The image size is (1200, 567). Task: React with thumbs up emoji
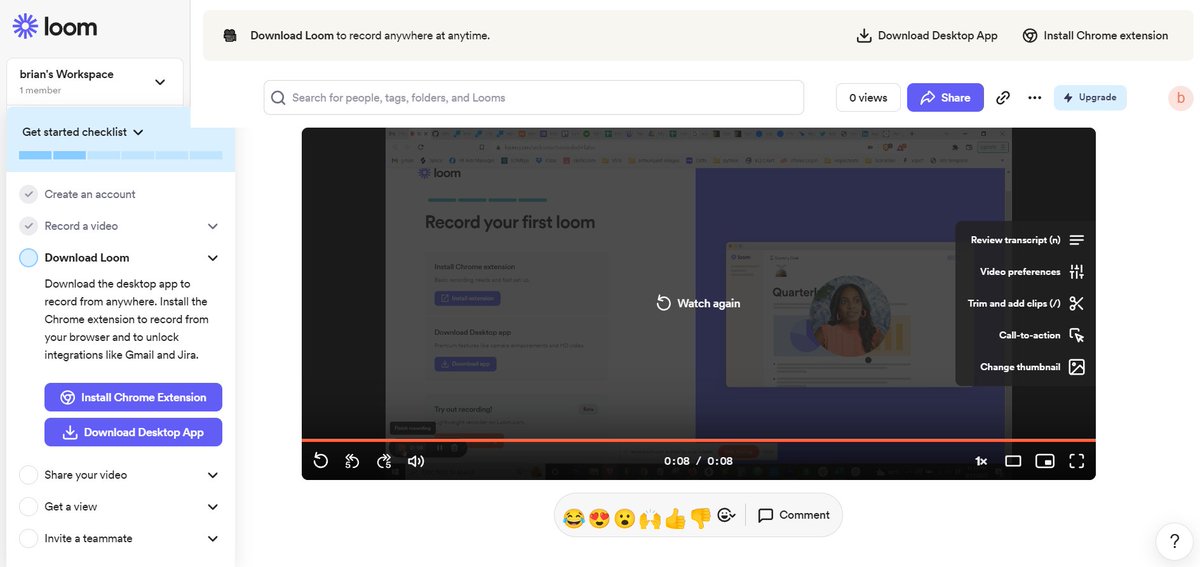click(675, 518)
